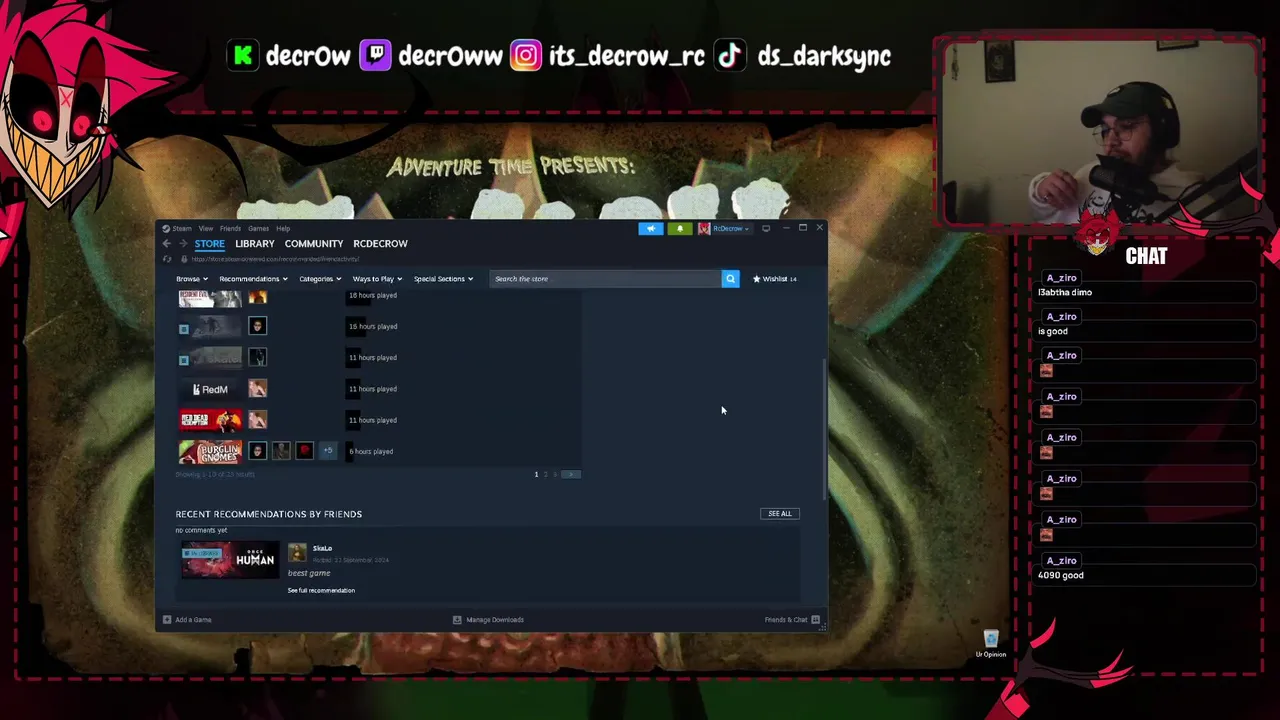The image size is (1280, 720).
Task: Open SkaLo's profile name link
Action: point(322,548)
